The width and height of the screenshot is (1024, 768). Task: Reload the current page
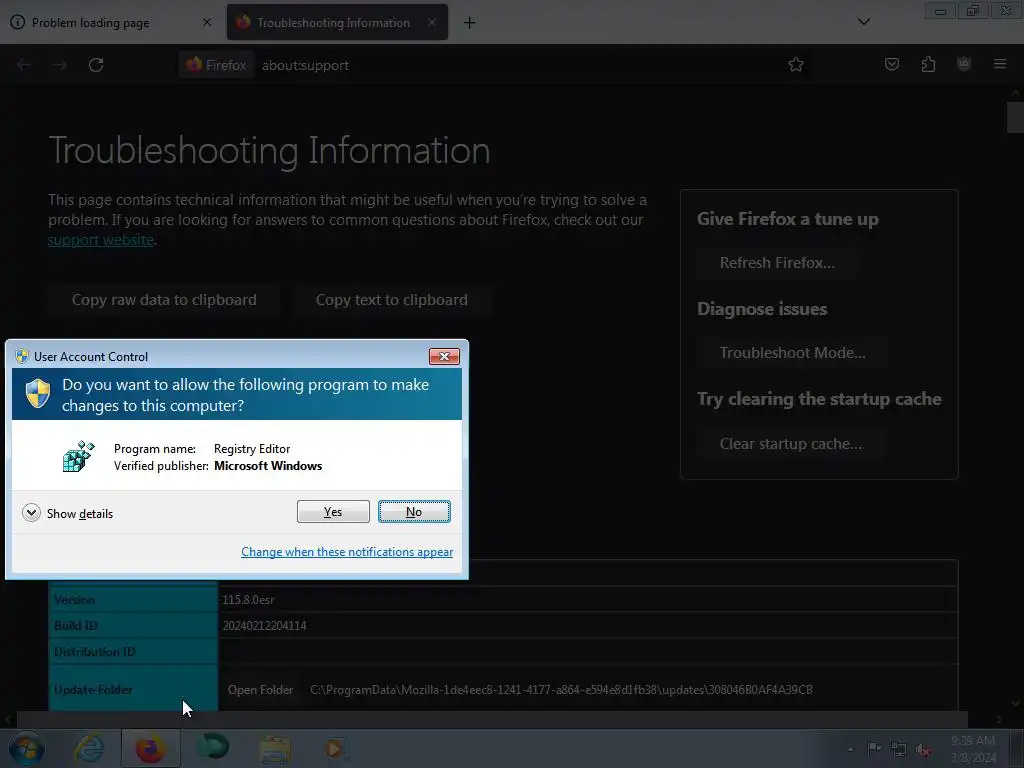(96, 65)
